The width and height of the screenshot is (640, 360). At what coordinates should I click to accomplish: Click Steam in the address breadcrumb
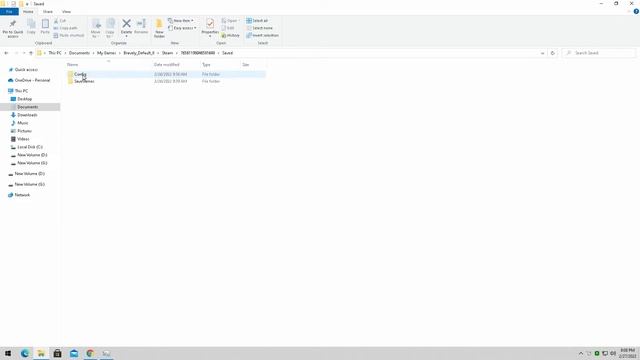(x=167, y=53)
